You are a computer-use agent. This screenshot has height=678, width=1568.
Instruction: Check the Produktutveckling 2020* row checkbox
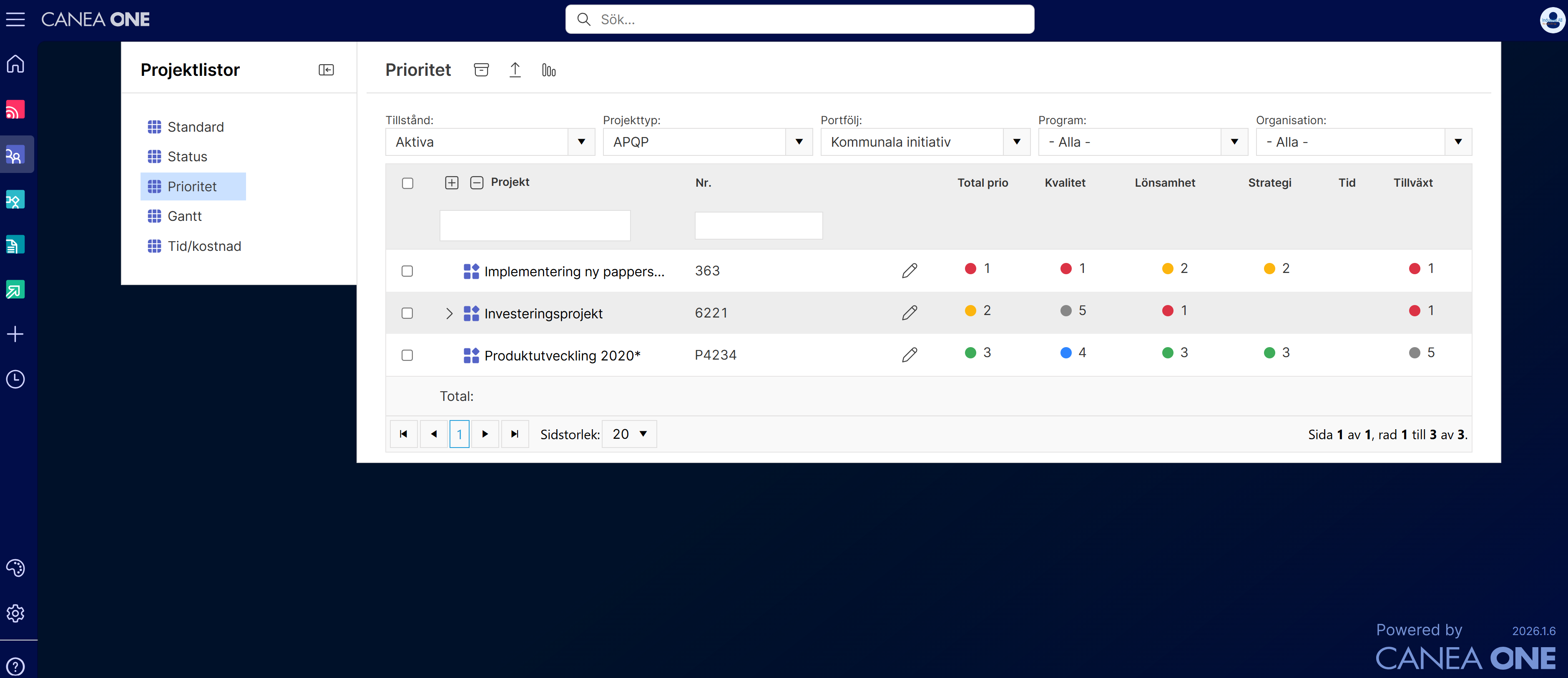click(x=407, y=355)
